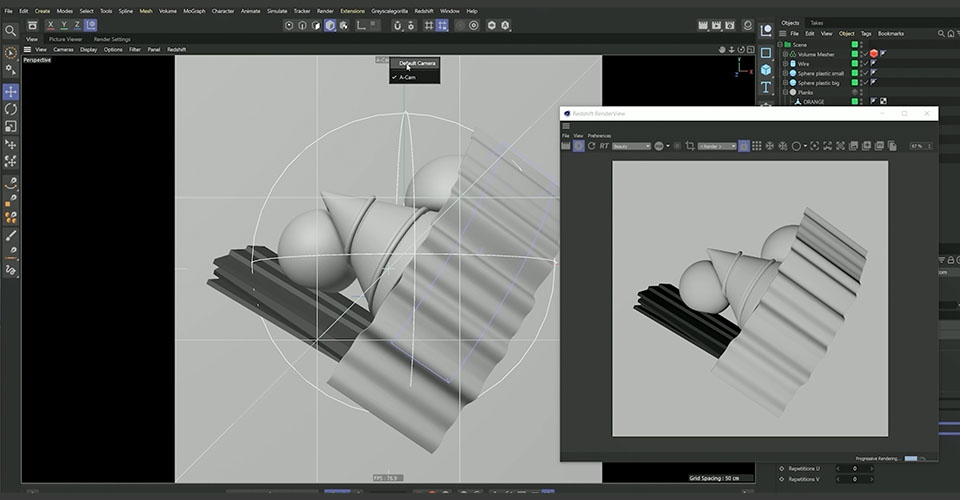960x500 pixels.
Task: Open the Beauty AOV dropdown in RenderView
Action: pos(631,146)
